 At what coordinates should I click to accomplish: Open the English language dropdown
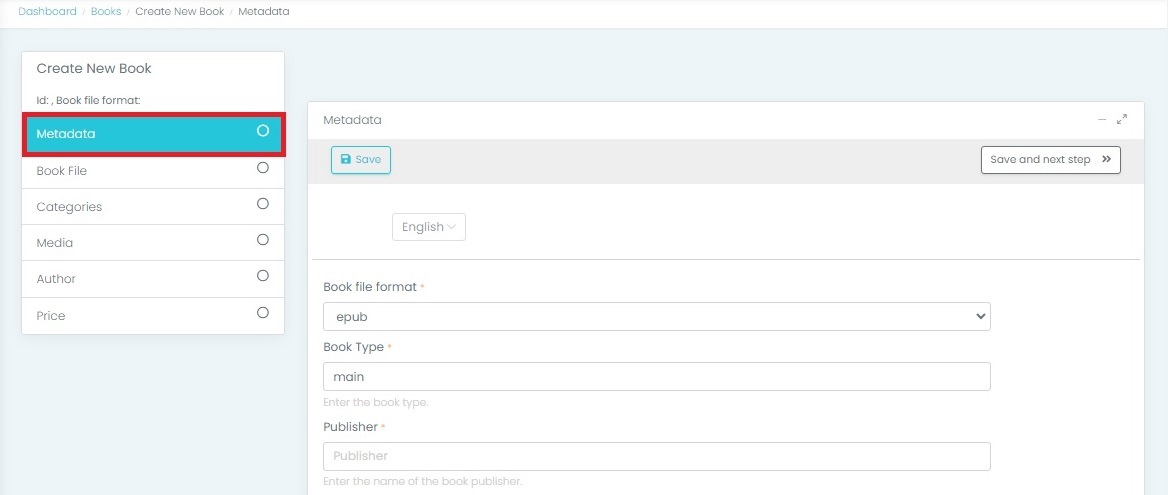(429, 227)
